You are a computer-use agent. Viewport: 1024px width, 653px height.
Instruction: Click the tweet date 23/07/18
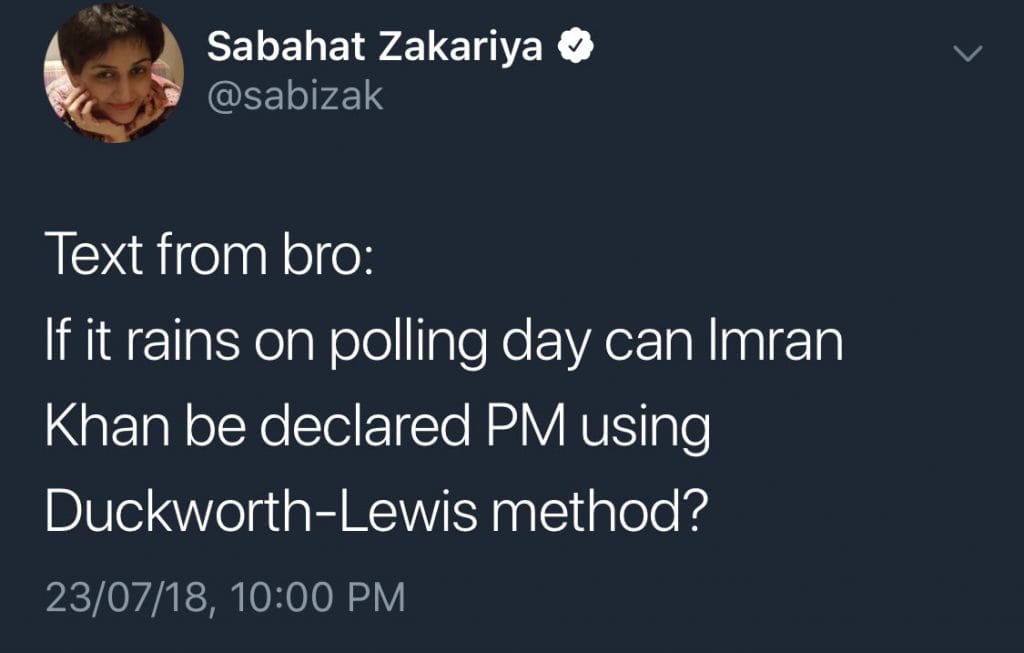129,597
